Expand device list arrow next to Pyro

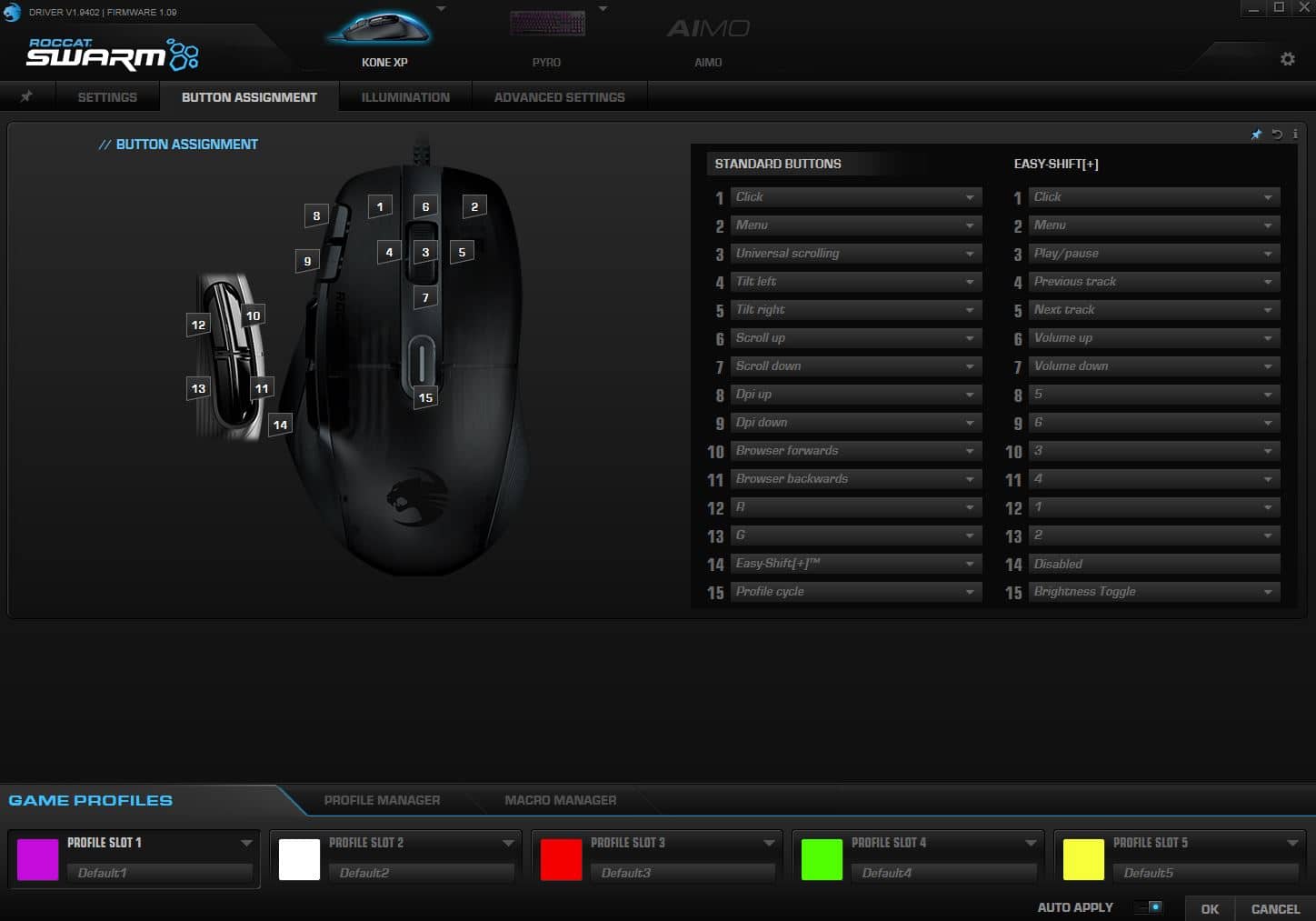603,9
